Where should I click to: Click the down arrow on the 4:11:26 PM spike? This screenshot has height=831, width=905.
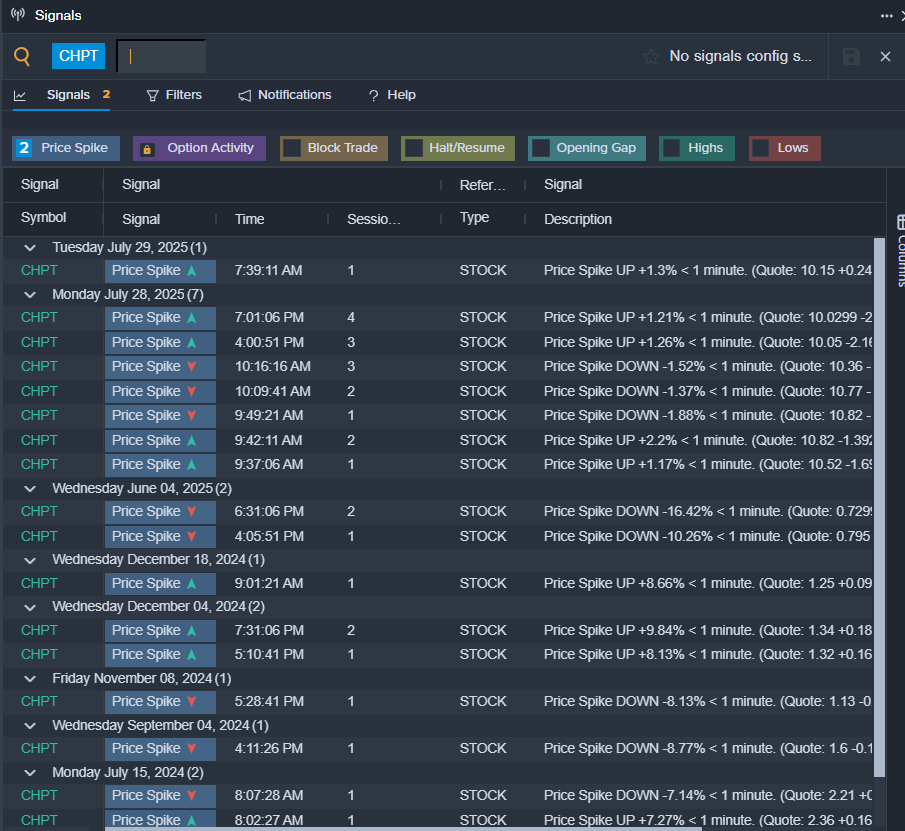192,748
